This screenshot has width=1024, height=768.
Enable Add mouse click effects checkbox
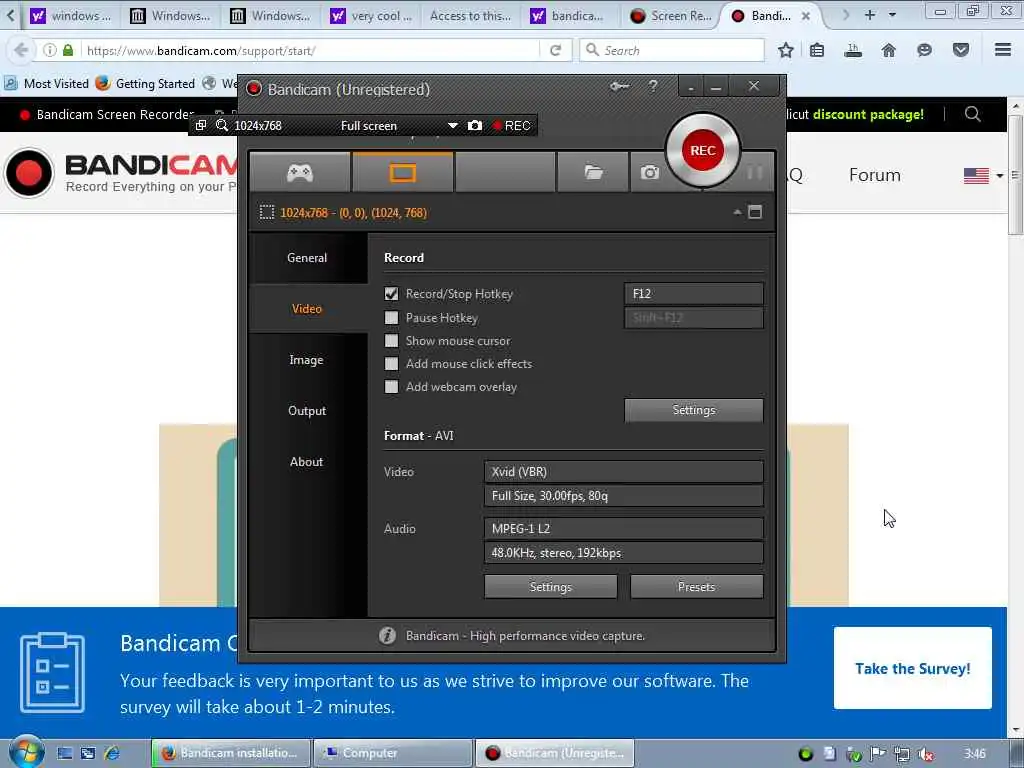click(391, 364)
